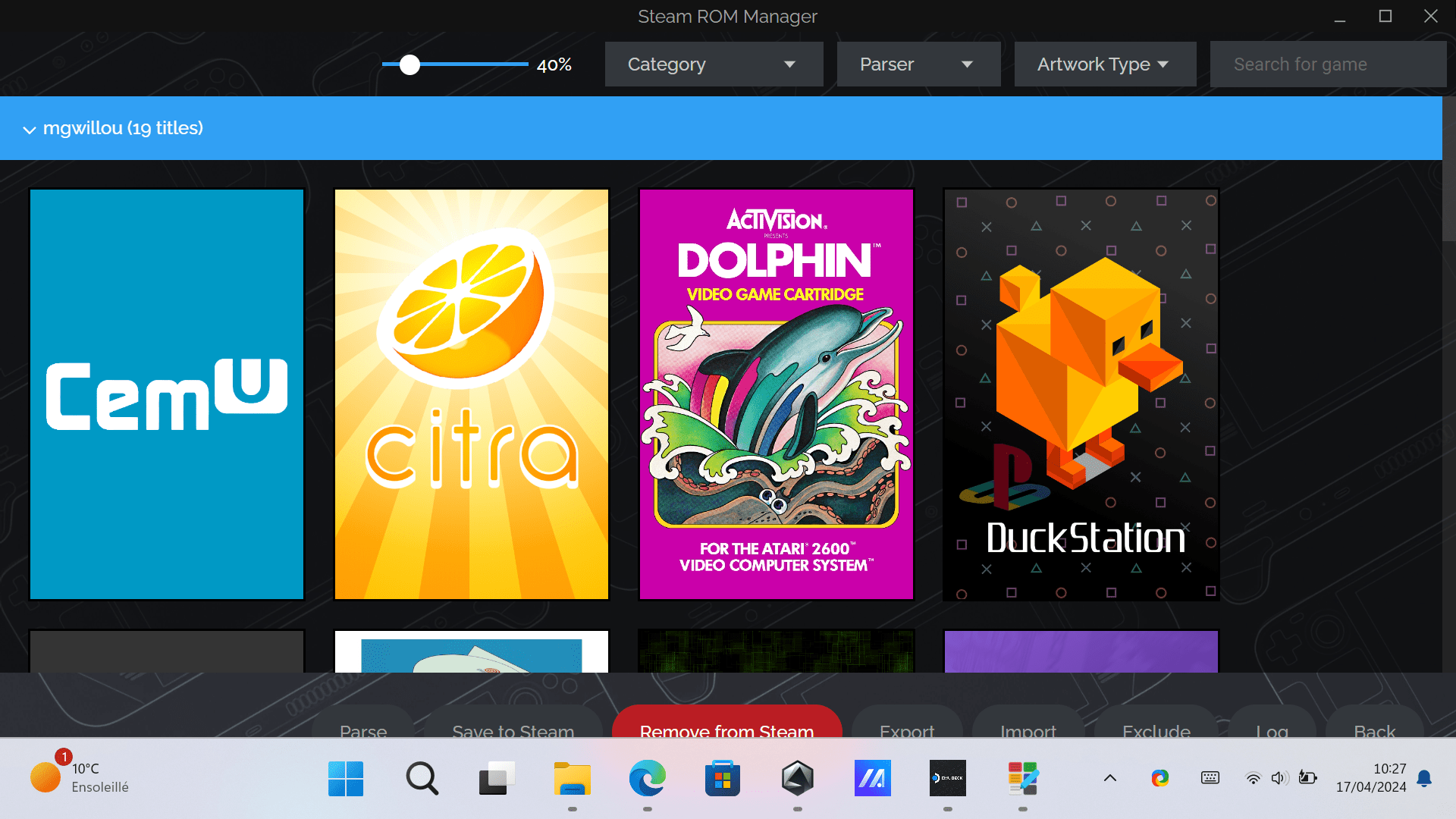The width and height of the screenshot is (1456, 819).
Task: Launch Microsoft Edge from taskbar
Action: [x=647, y=778]
